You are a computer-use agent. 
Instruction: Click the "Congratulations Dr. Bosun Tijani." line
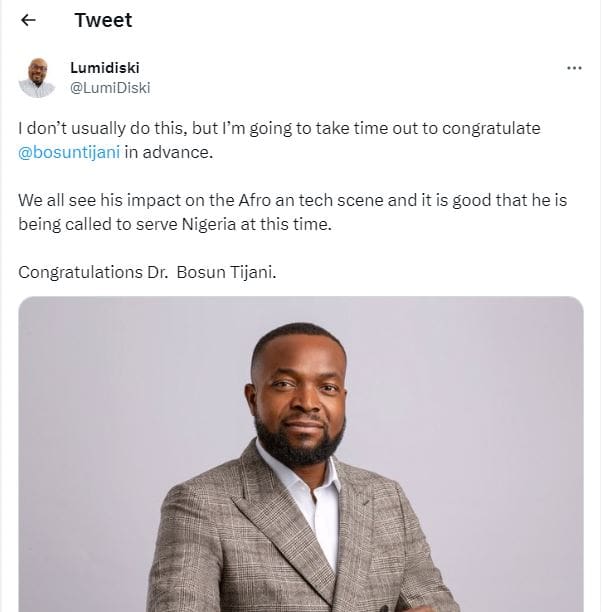click(147, 272)
